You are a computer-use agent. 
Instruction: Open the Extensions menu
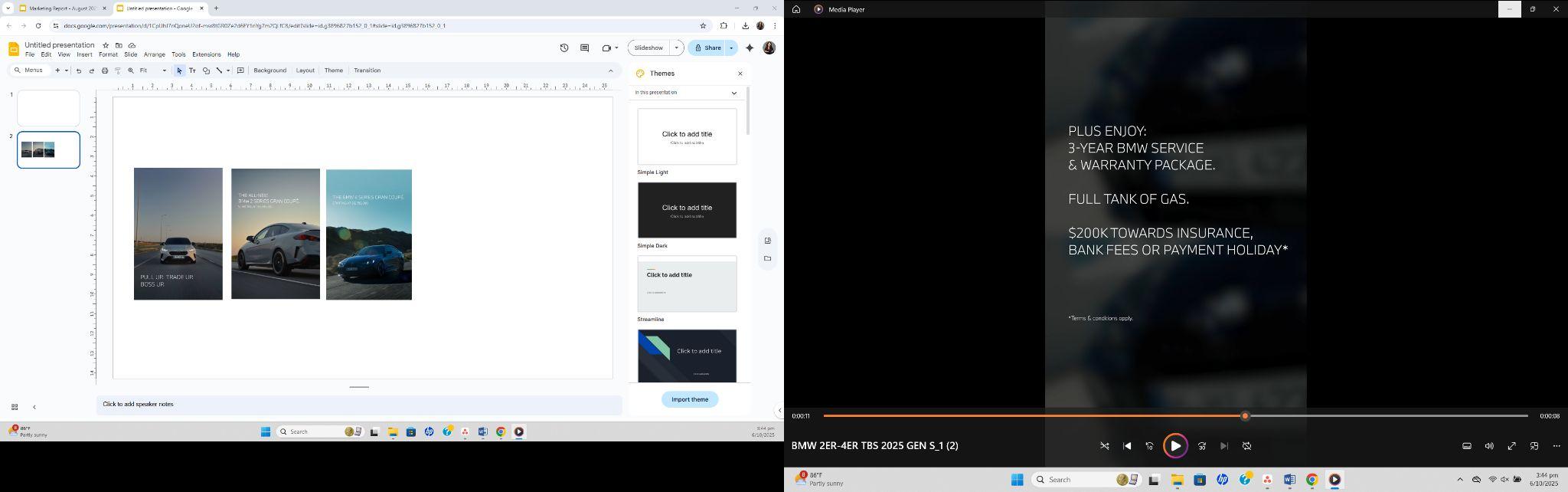point(207,54)
